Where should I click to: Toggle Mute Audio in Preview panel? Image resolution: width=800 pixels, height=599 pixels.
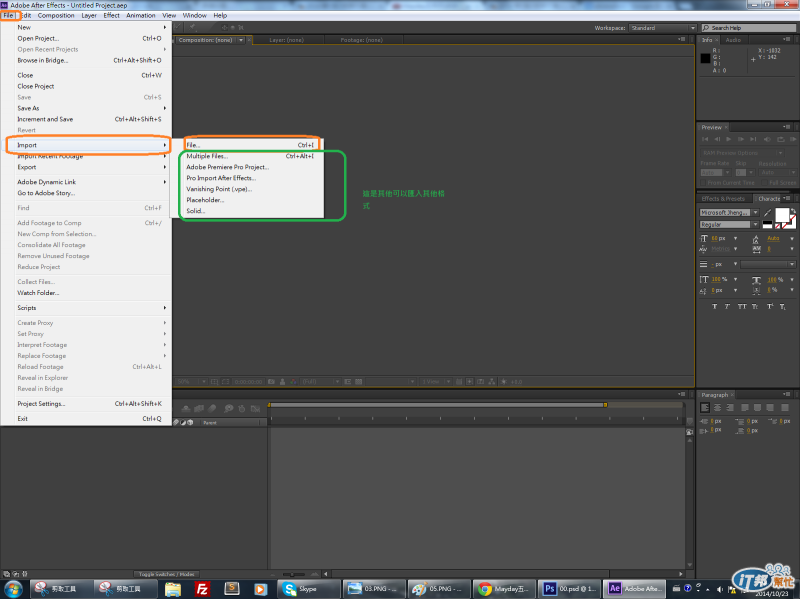pos(767,139)
